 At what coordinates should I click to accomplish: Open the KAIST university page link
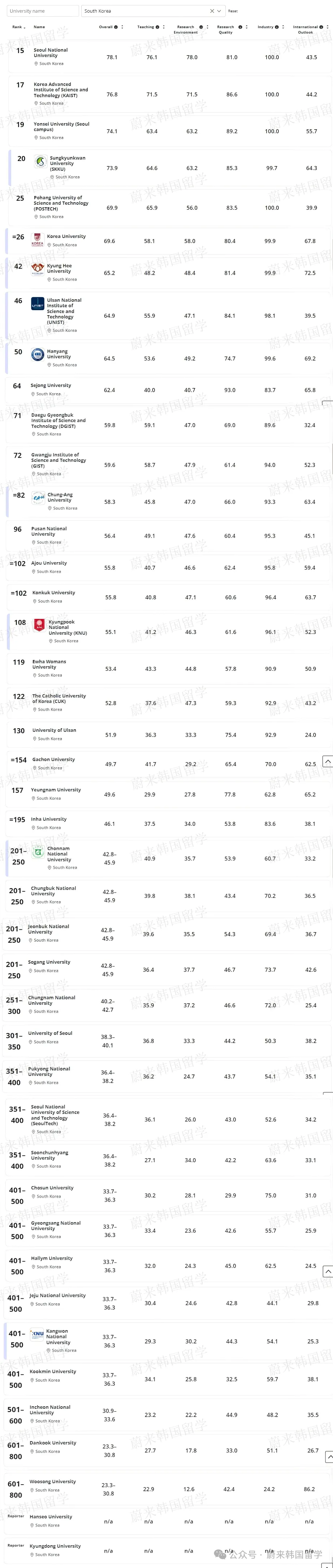tap(60, 90)
